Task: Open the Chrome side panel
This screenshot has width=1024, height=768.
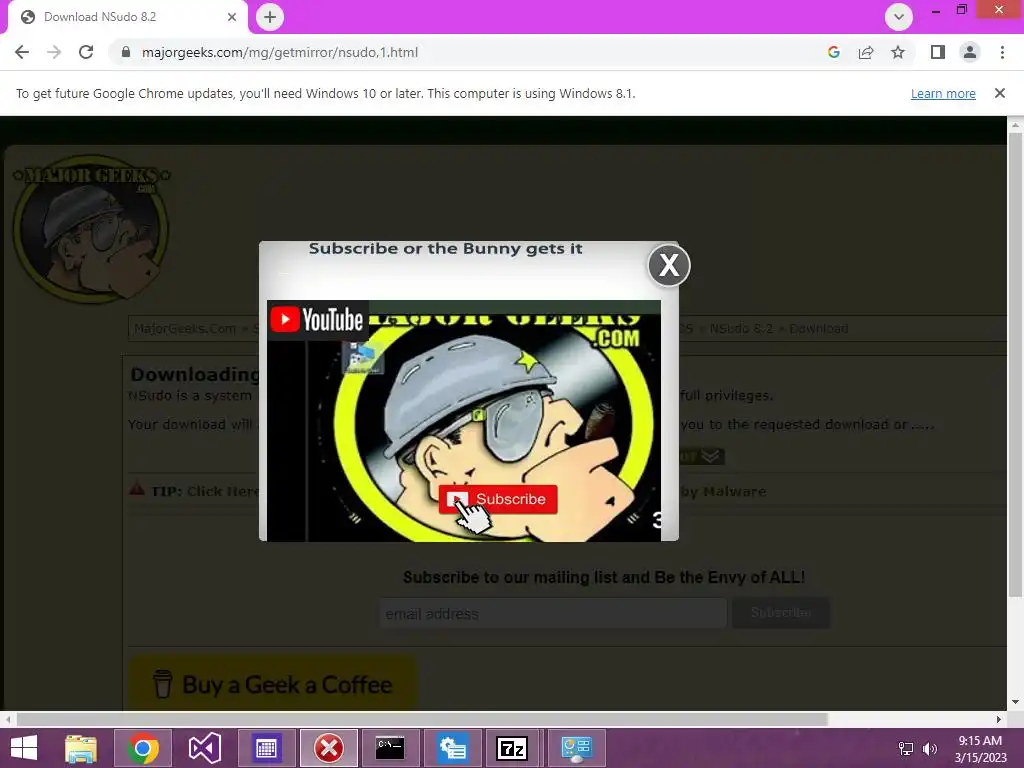Action: tap(938, 52)
